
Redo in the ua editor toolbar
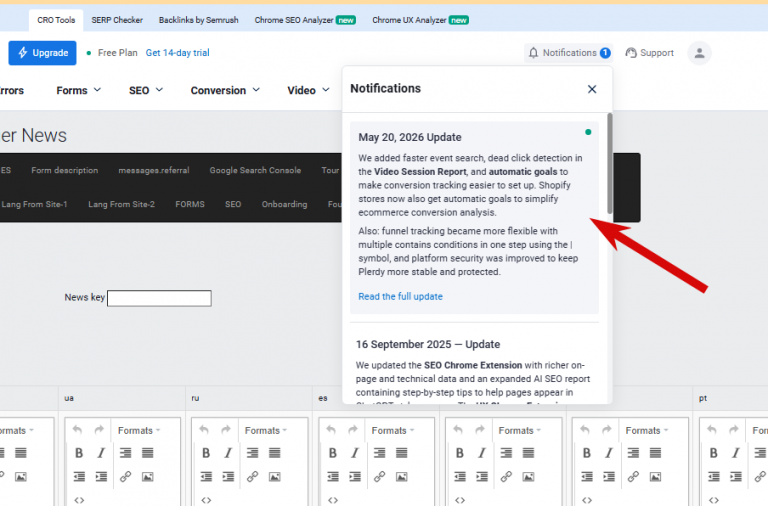coord(99,430)
